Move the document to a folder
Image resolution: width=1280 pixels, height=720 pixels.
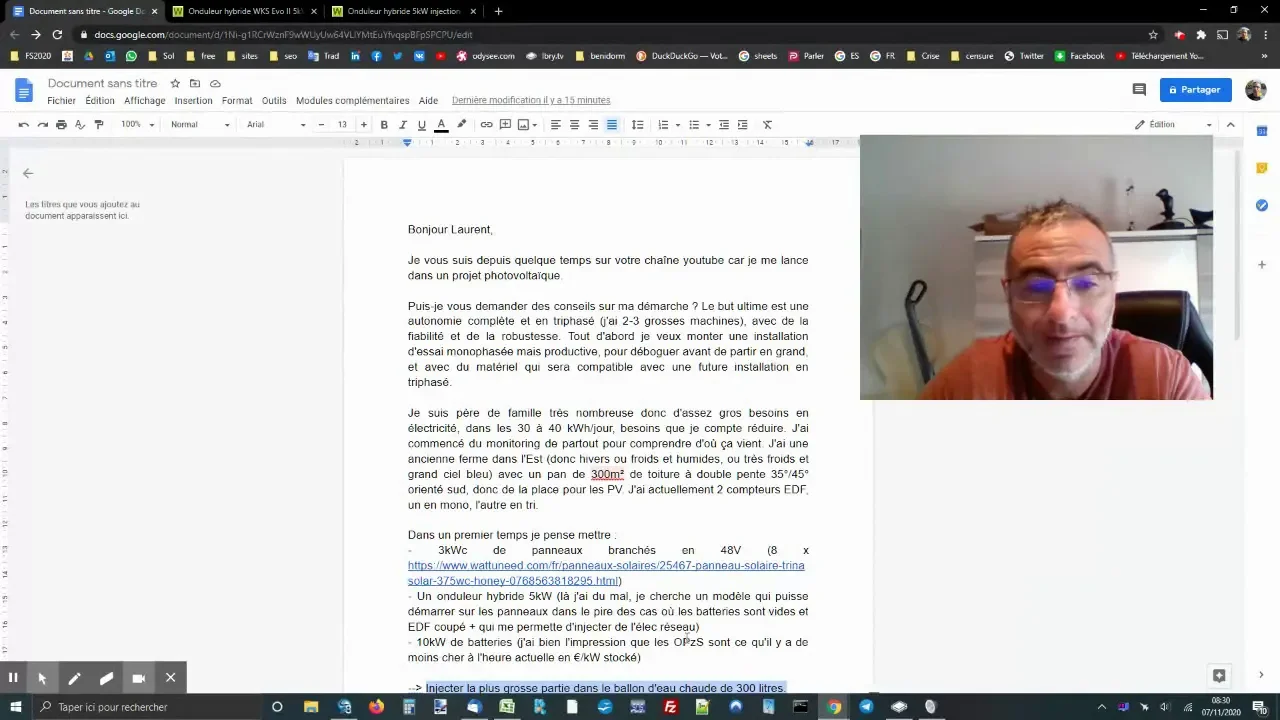click(195, 83)
